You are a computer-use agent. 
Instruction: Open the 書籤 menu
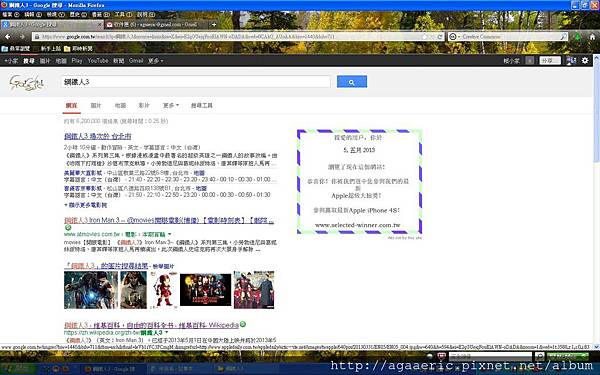(x=101, y=15)
